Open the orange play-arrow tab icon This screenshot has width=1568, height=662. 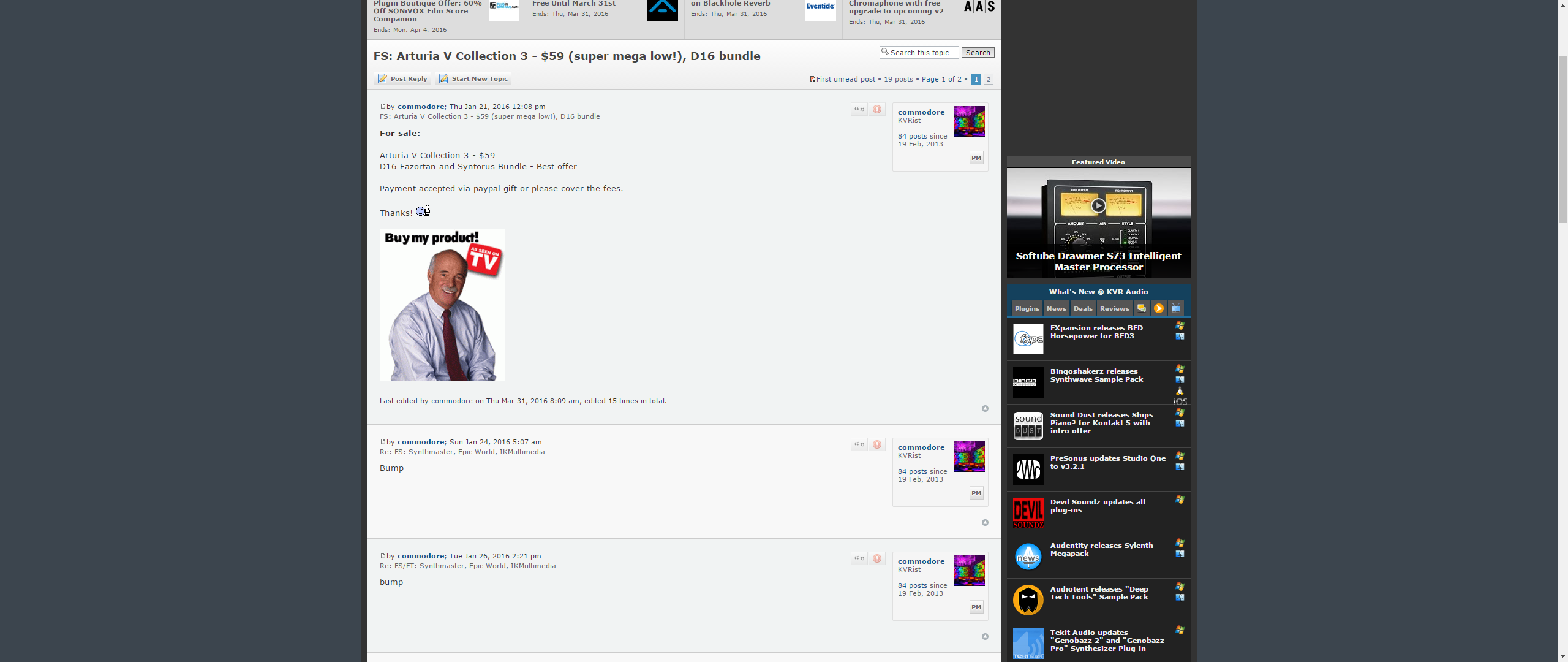(1158, 308)
